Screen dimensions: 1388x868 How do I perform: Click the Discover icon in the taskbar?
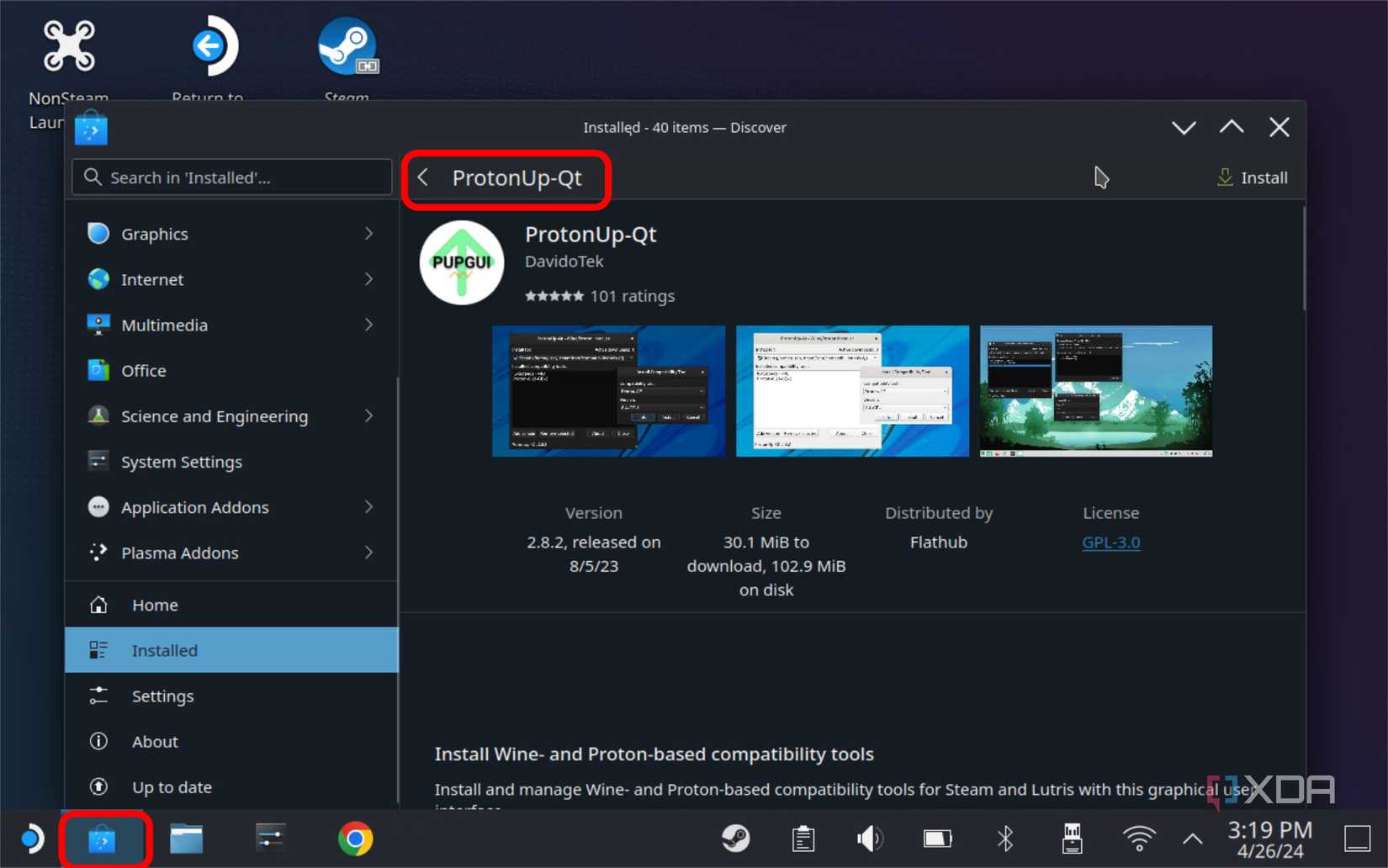[x=103, y=839]
